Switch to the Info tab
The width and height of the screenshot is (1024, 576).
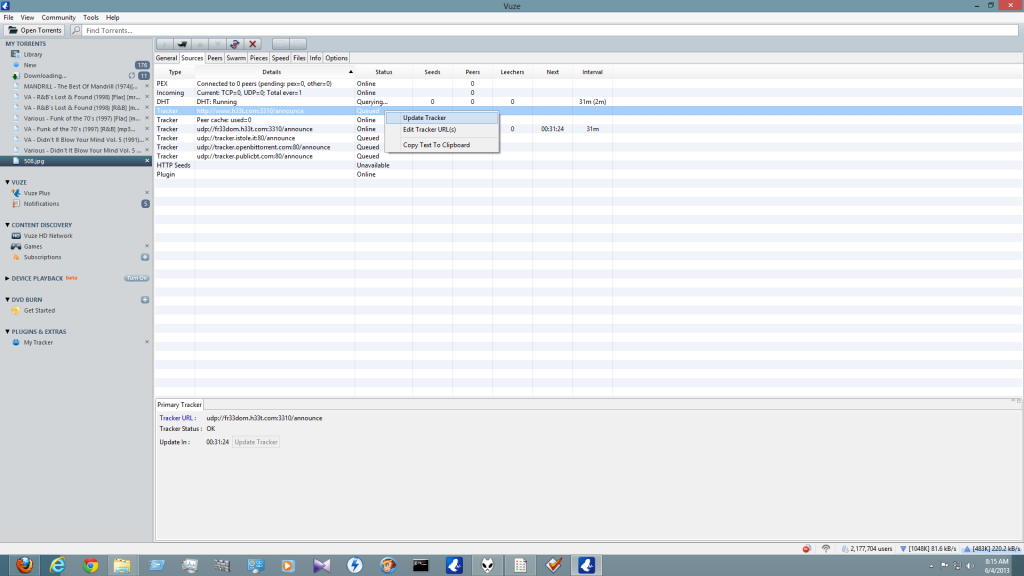(x=315, y=58)
